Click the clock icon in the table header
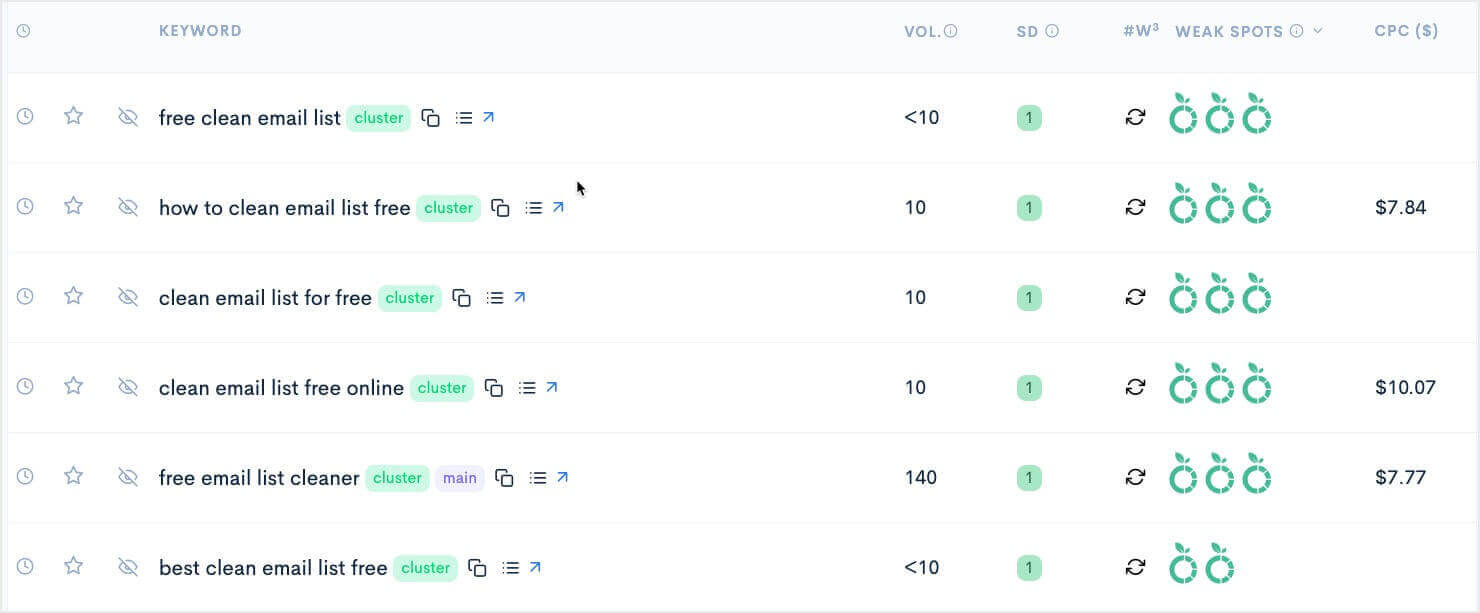This screenshot has height=613, width=1480. pyautogui.click(x=22, y=30)
